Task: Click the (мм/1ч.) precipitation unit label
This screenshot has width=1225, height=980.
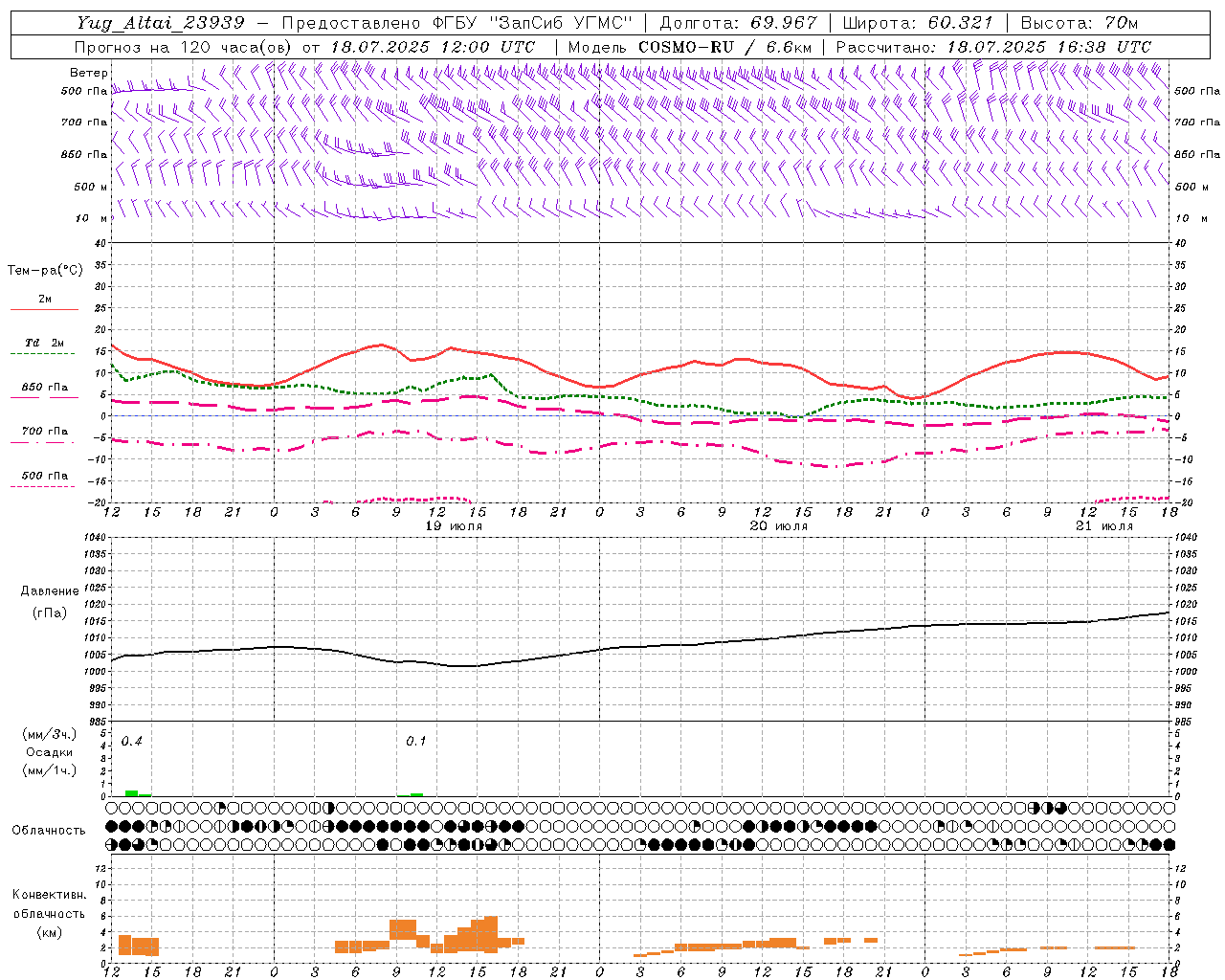Action: (x=49, y=770)
